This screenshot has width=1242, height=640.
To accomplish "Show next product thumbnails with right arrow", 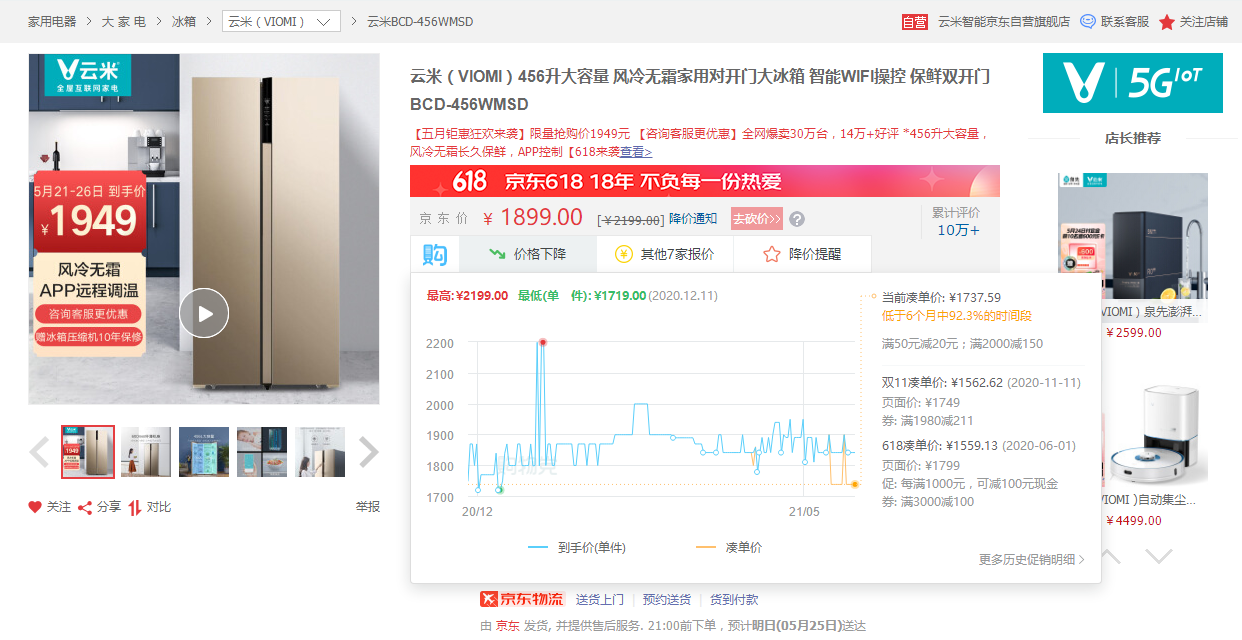I will pos(369,452).
